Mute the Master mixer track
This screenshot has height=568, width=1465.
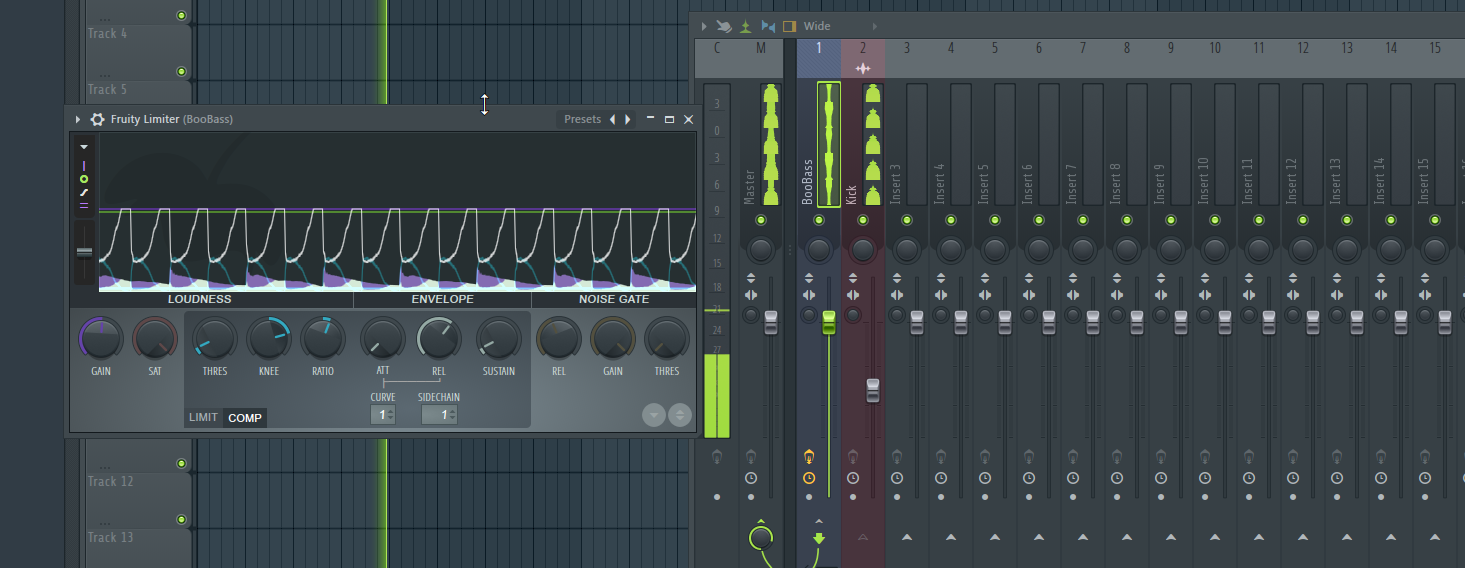(x=761, y=220)
